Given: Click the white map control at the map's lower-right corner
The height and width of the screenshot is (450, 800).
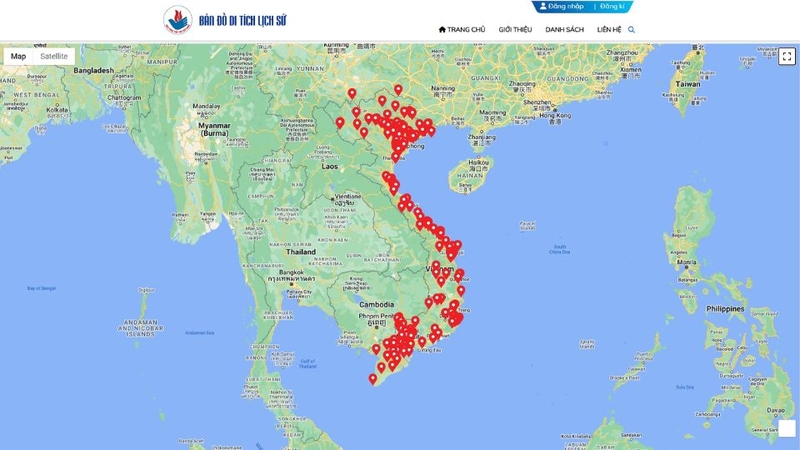Looking at the screenshot, I should pyautogui.click(x=787, y=429).
